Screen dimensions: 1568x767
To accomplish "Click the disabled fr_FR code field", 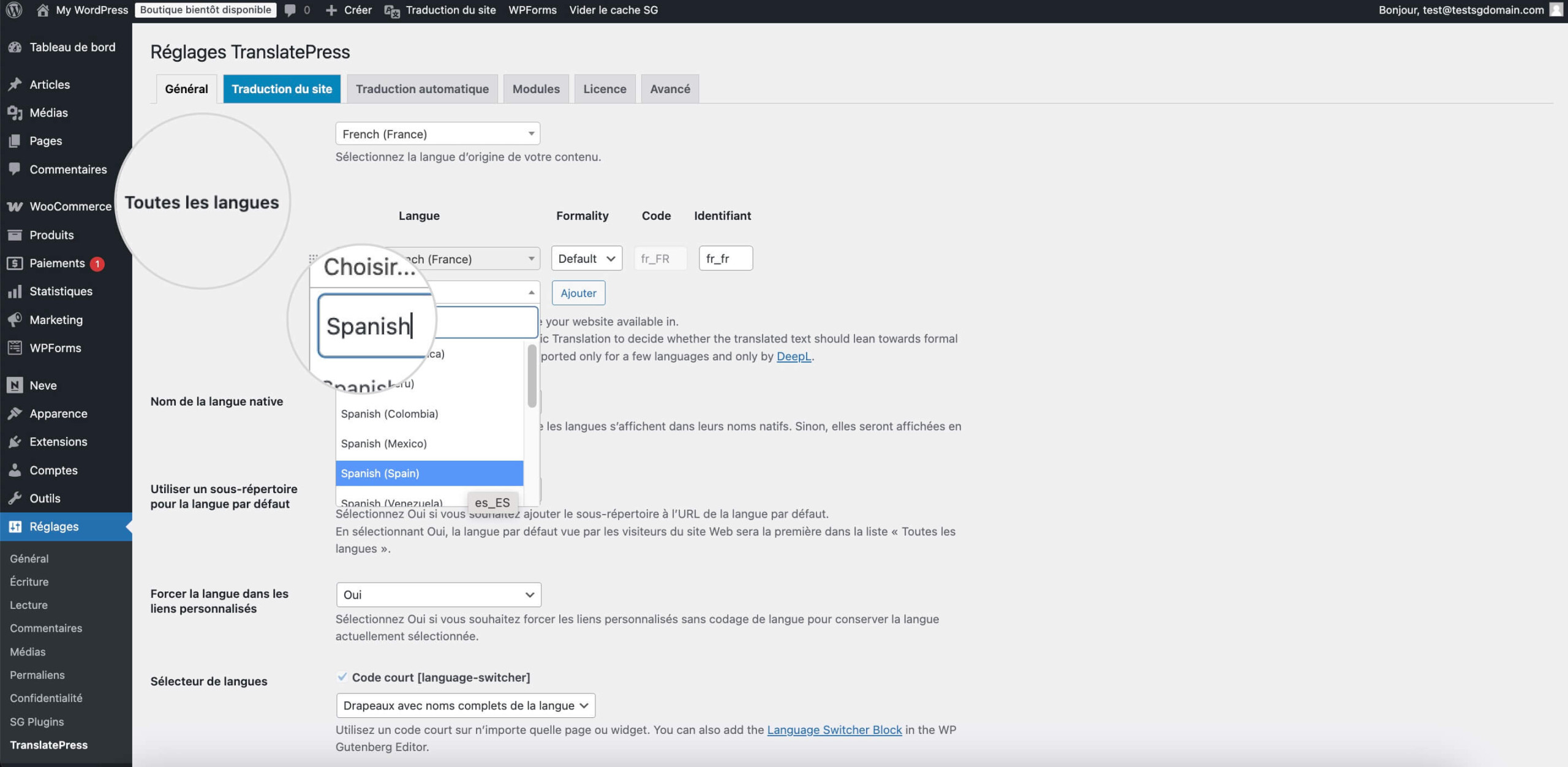I will (x=660, y=259).
